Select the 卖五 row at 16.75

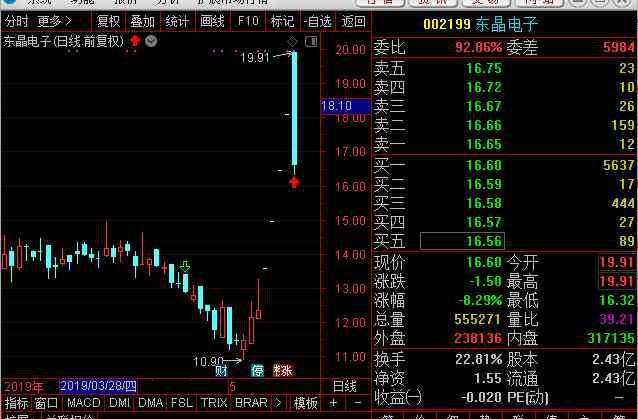504,68
